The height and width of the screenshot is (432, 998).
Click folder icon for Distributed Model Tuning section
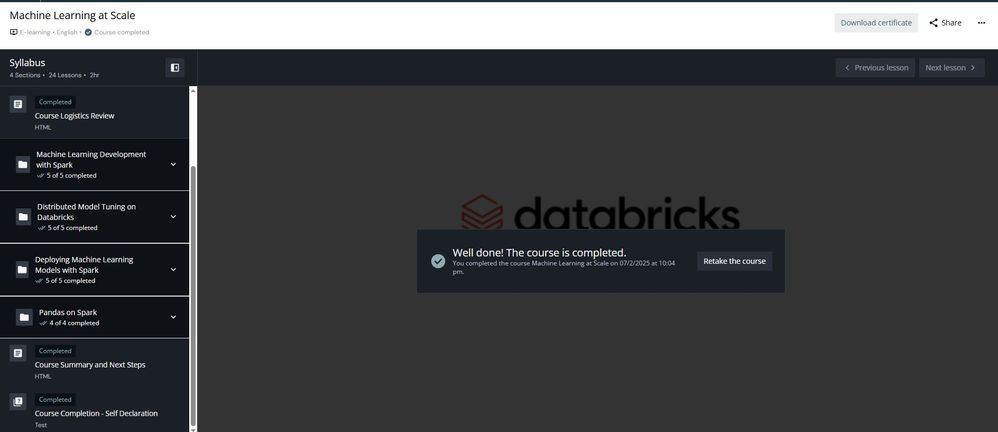23,216
